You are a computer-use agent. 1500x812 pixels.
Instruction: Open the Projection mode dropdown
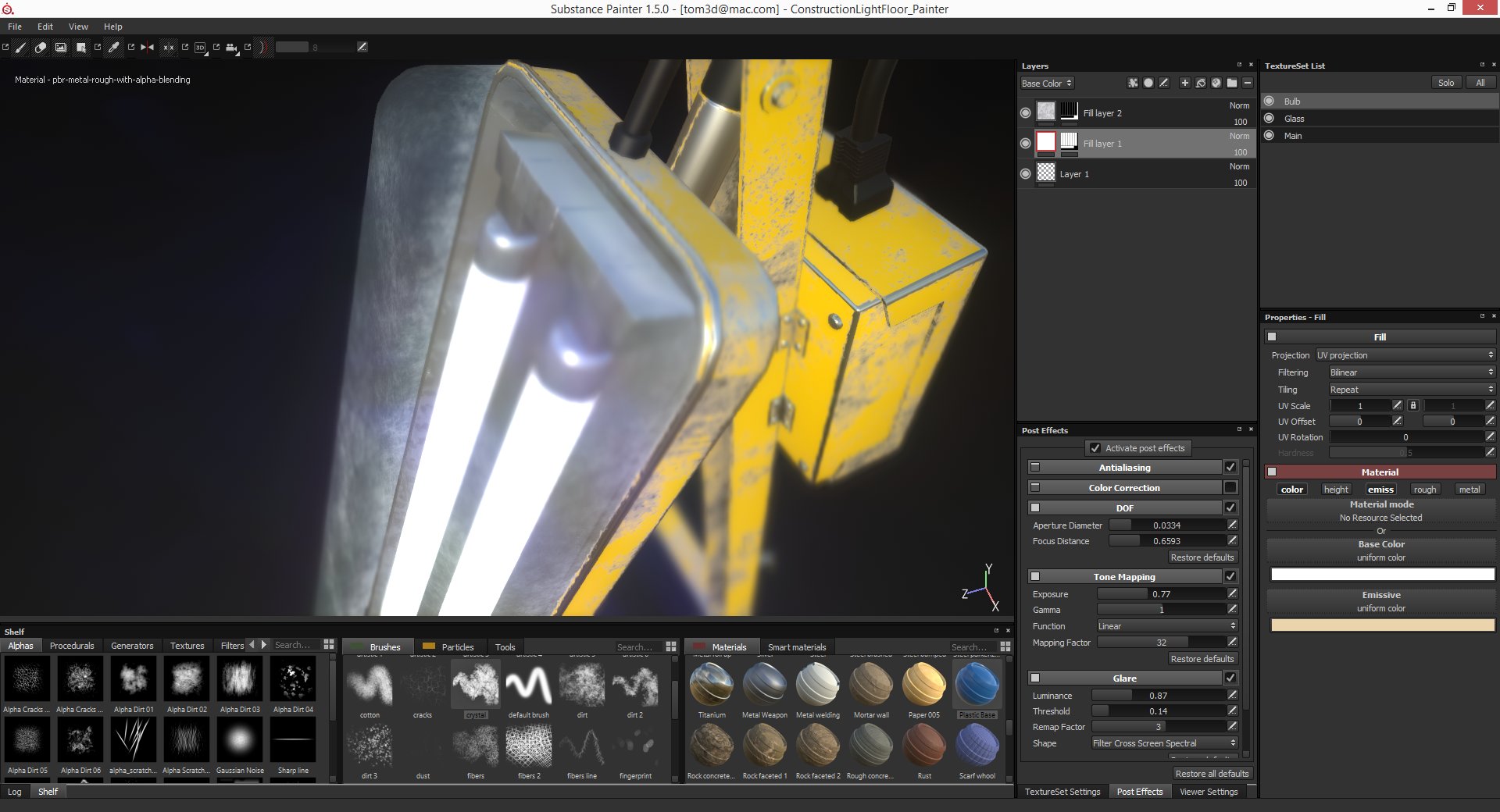1405,355
